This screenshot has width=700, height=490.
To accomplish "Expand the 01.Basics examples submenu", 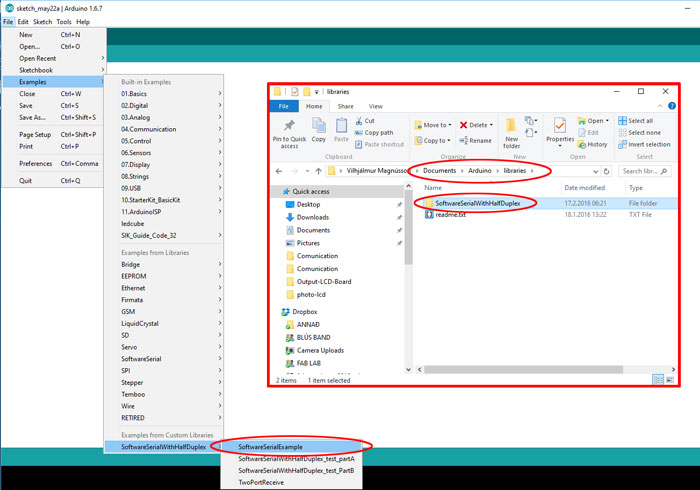I will point(172,94).
